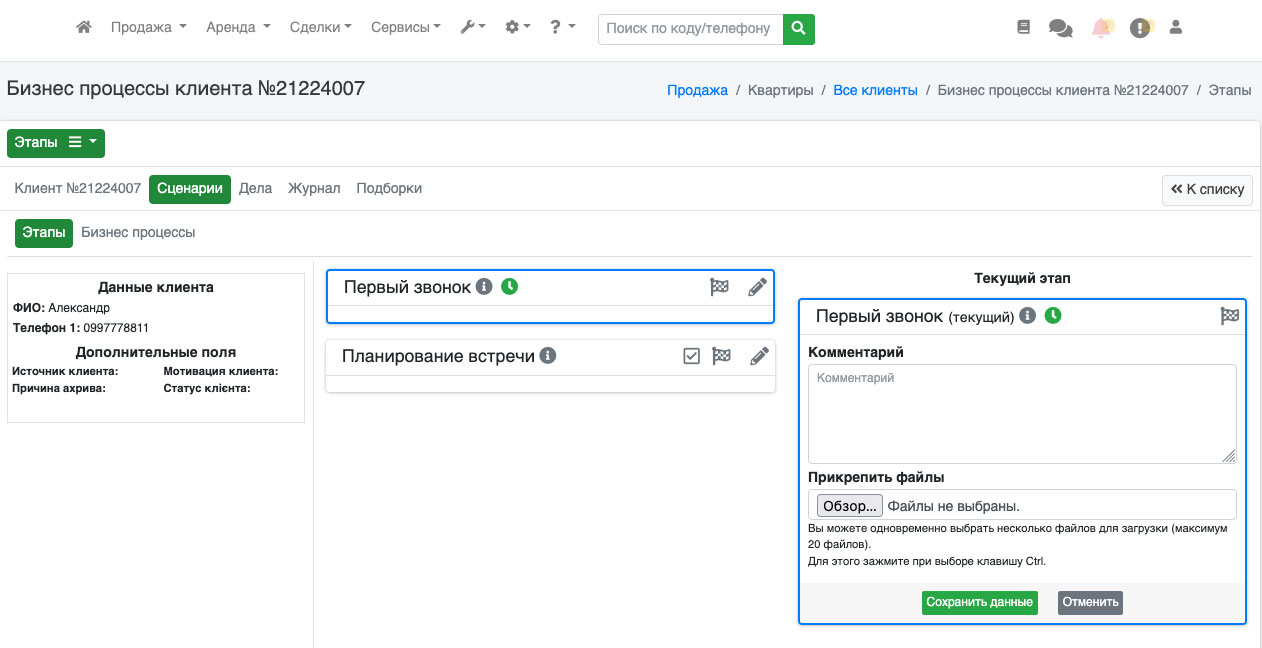
Task: Toggle the checkbox on Планирование встречи stage
Action: pos(691,356)
